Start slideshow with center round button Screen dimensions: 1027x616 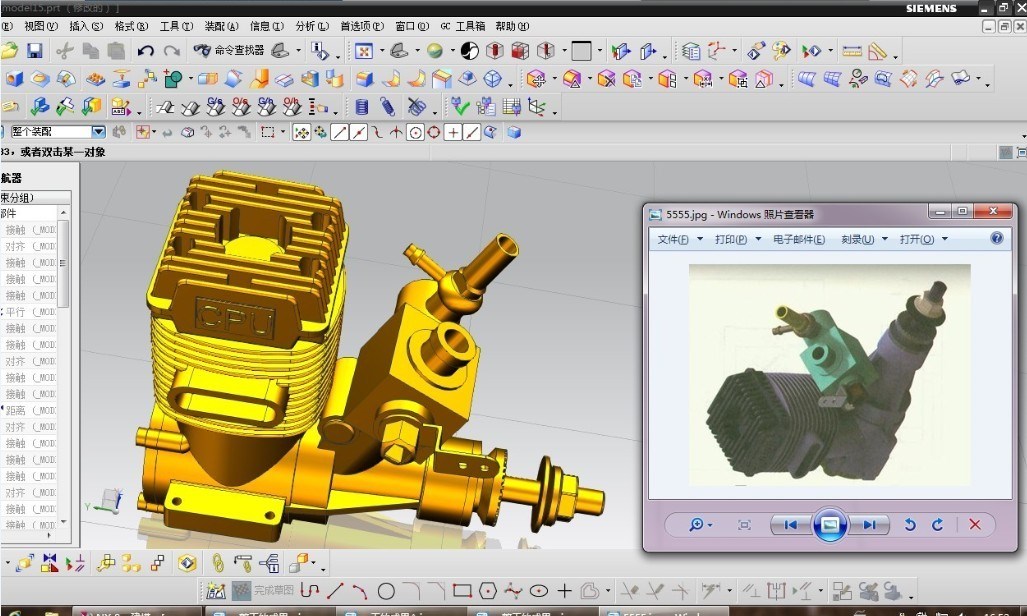[830, 524]
